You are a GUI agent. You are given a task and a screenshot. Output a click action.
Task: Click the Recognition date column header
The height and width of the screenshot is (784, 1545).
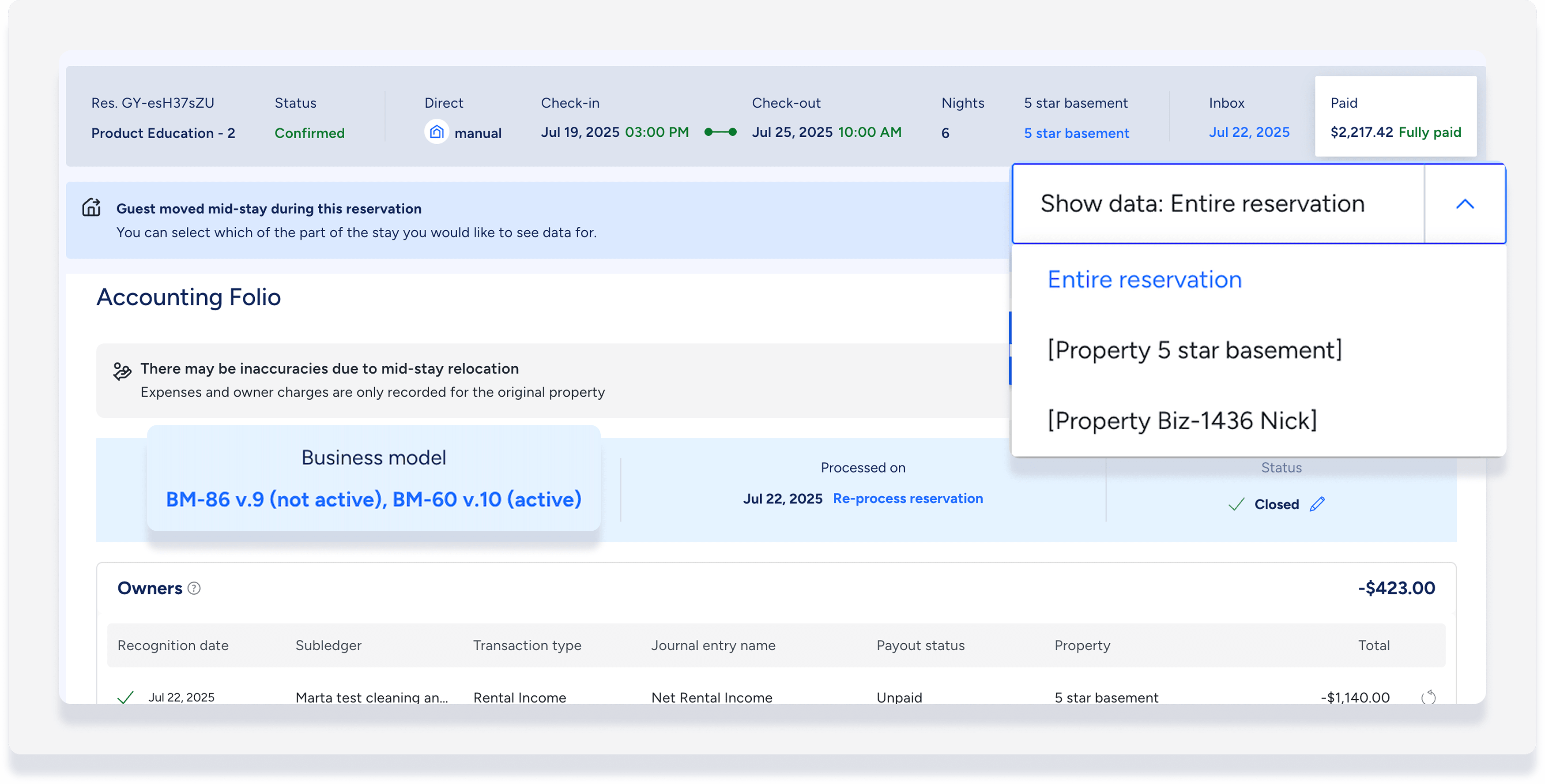click(x=173, y=645)
